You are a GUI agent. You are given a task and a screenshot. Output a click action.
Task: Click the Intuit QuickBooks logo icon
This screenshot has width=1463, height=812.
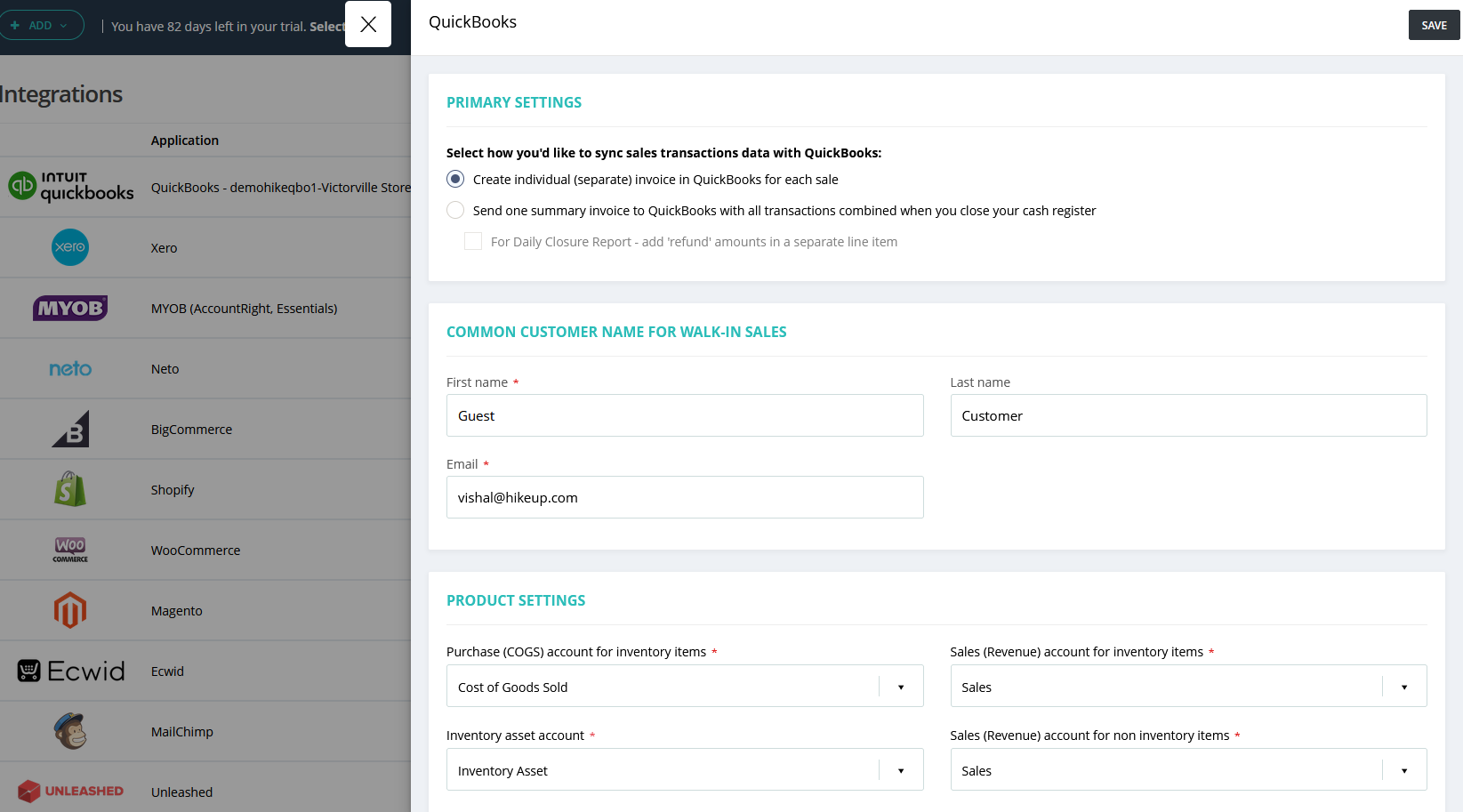click(70, 187)
